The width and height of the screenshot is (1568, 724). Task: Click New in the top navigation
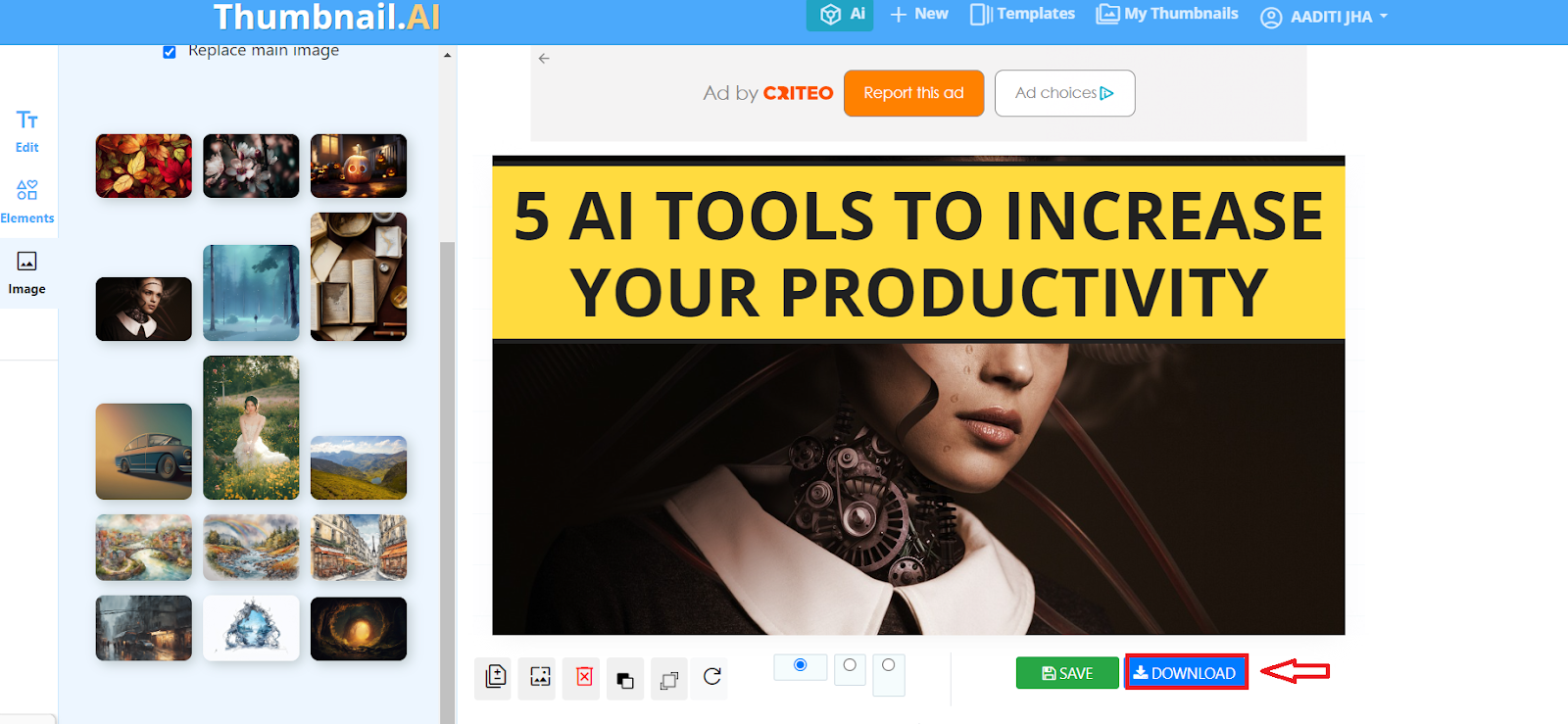pyautogui.click(x=919, y=15)
